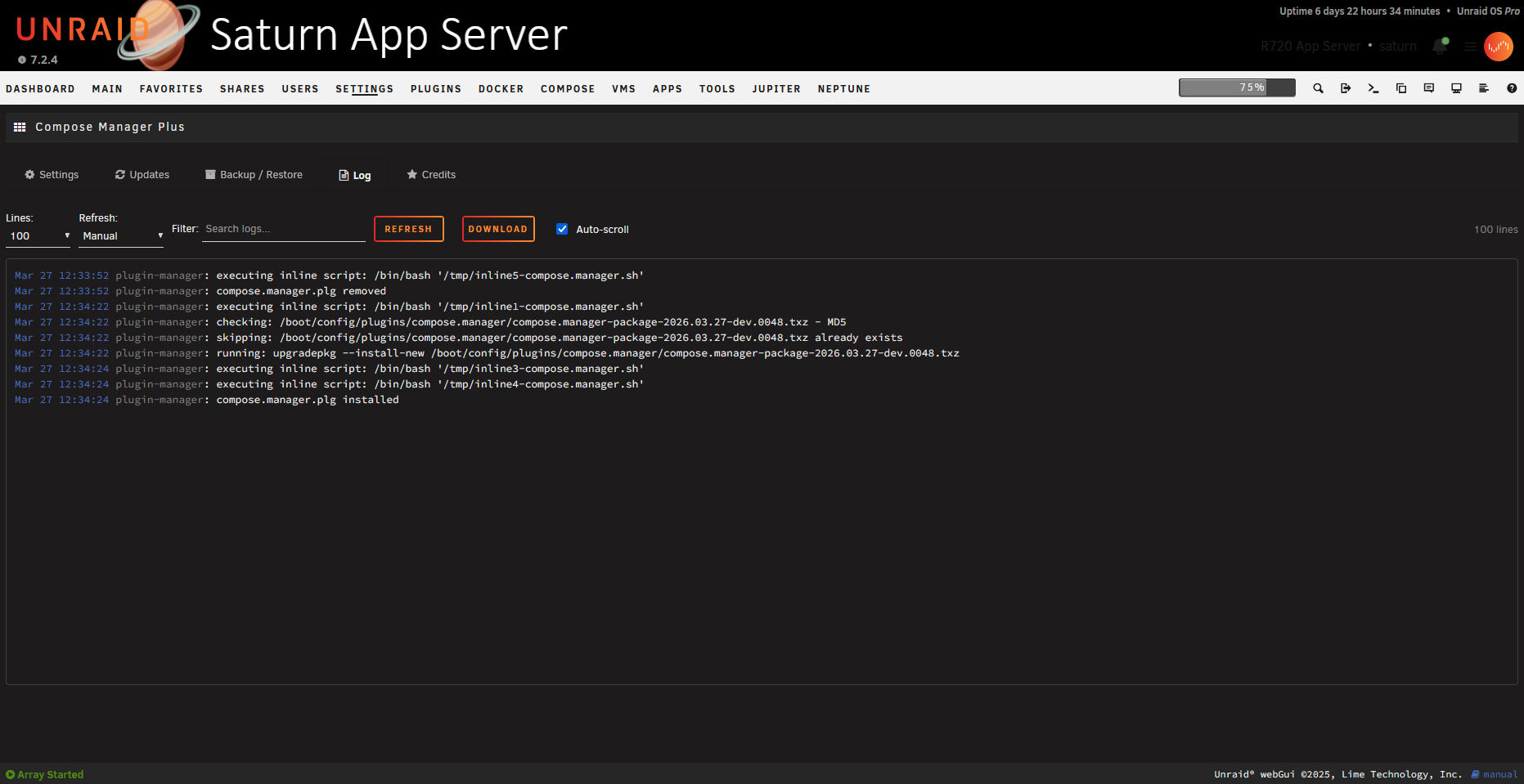Open the Main menu item
This screenshot has width=1524, height=784.
tap(107, 89)
